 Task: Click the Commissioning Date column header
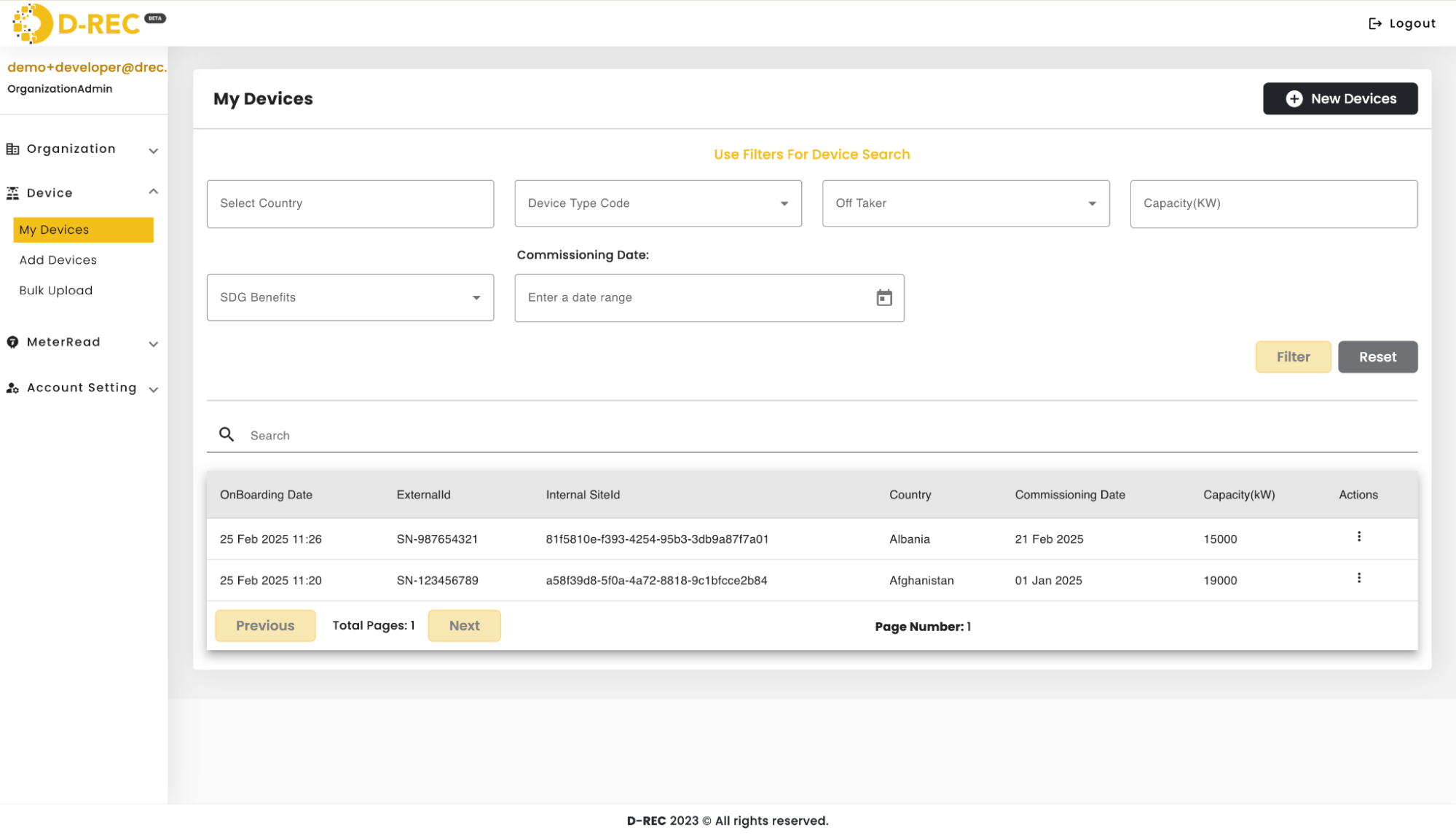(x=1069, y=495)
